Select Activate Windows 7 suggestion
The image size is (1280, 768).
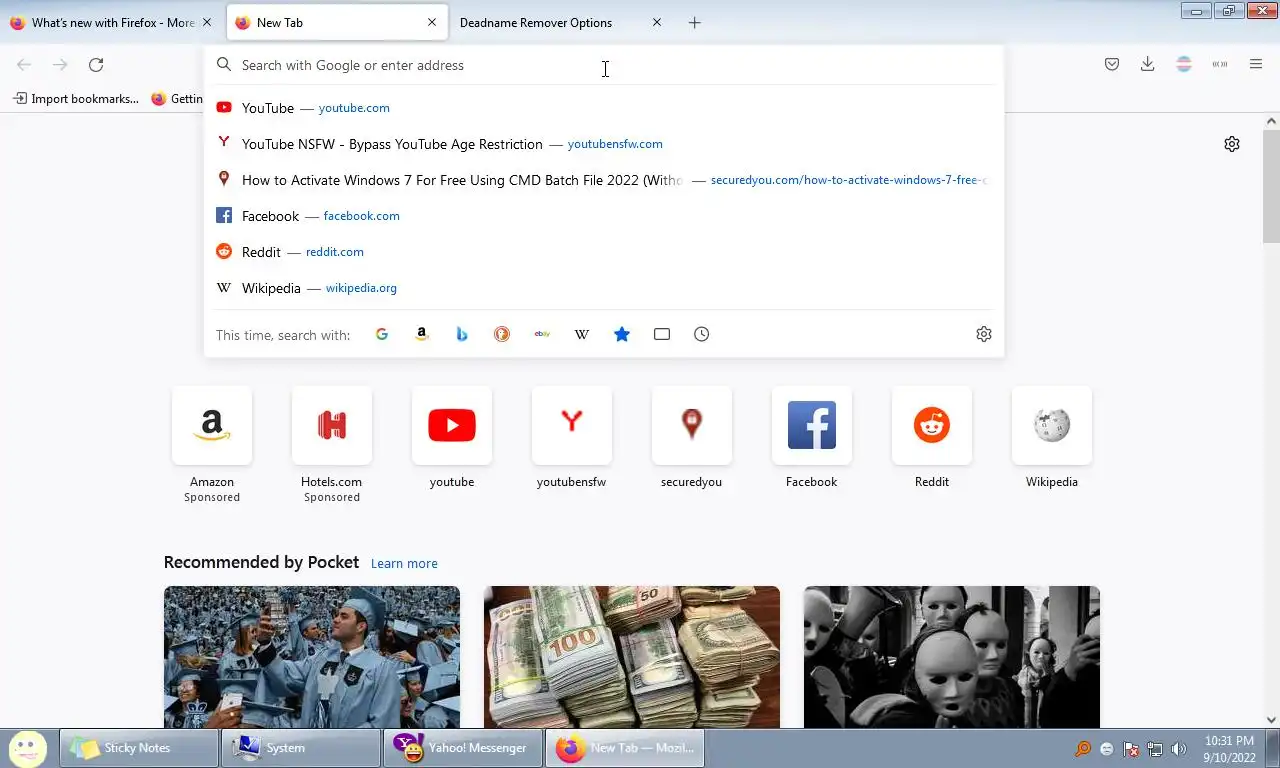click(604, 180)
